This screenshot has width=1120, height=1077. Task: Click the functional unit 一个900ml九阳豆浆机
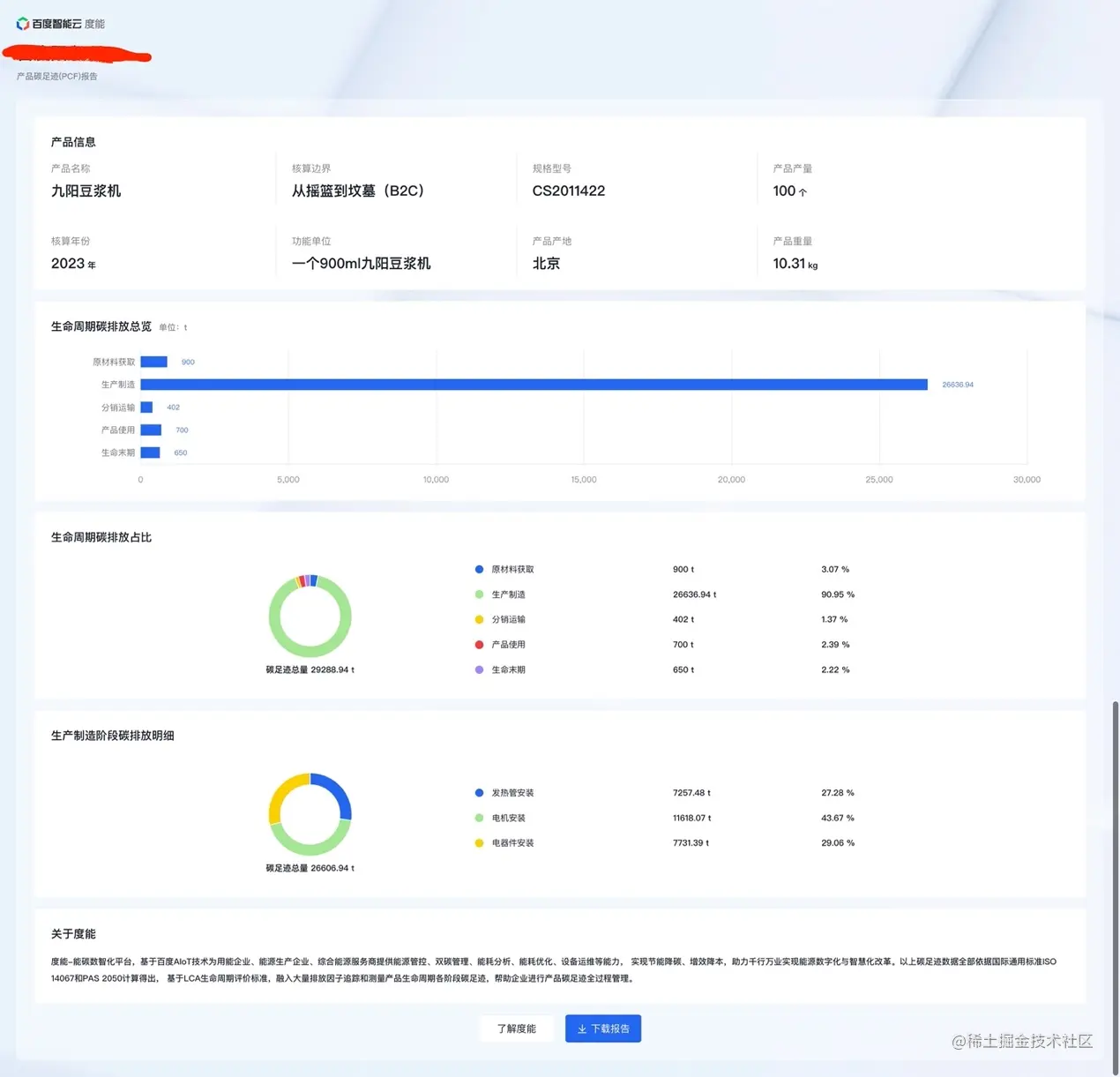362,264
